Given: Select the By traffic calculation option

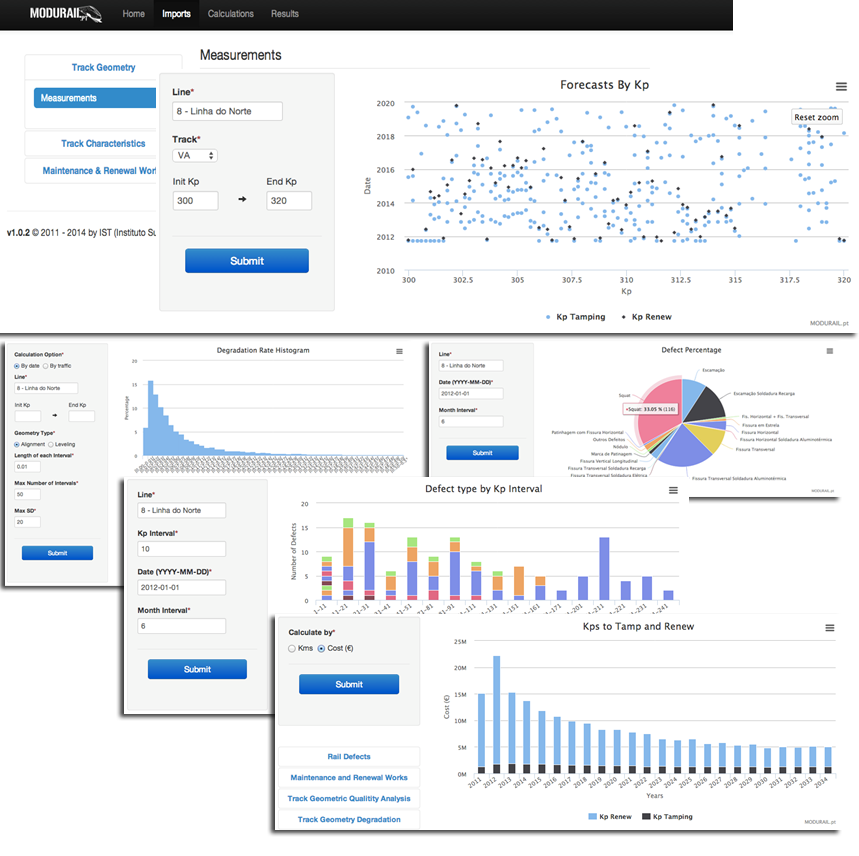Looking at the screenshot, I should coord(45,367).
